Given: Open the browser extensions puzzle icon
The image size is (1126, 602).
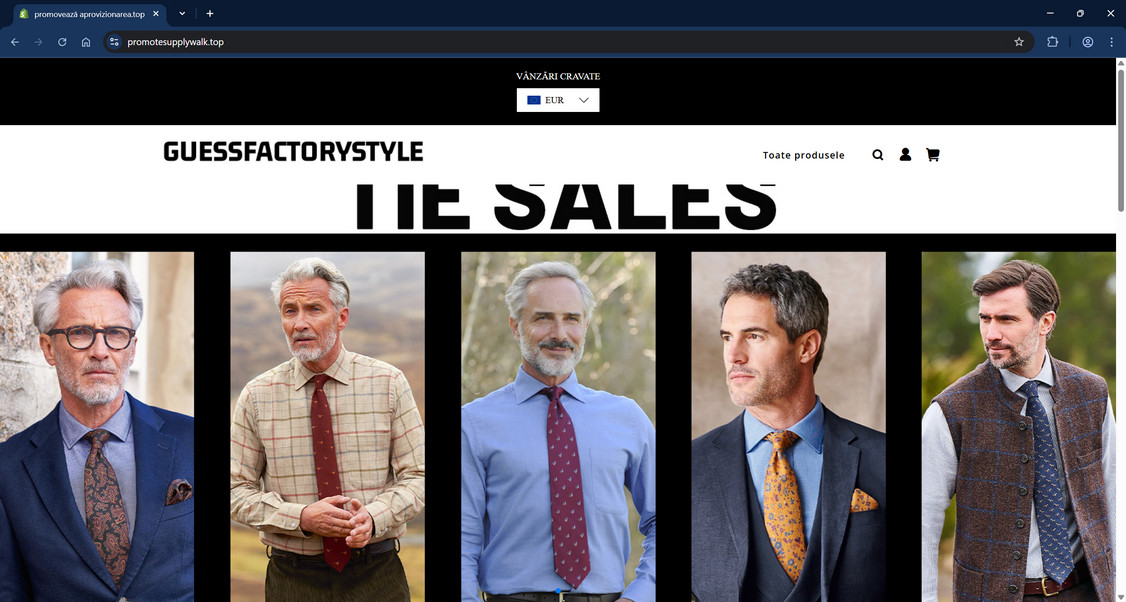Looking at the screenshot, I should click(x=1052, y=42).
